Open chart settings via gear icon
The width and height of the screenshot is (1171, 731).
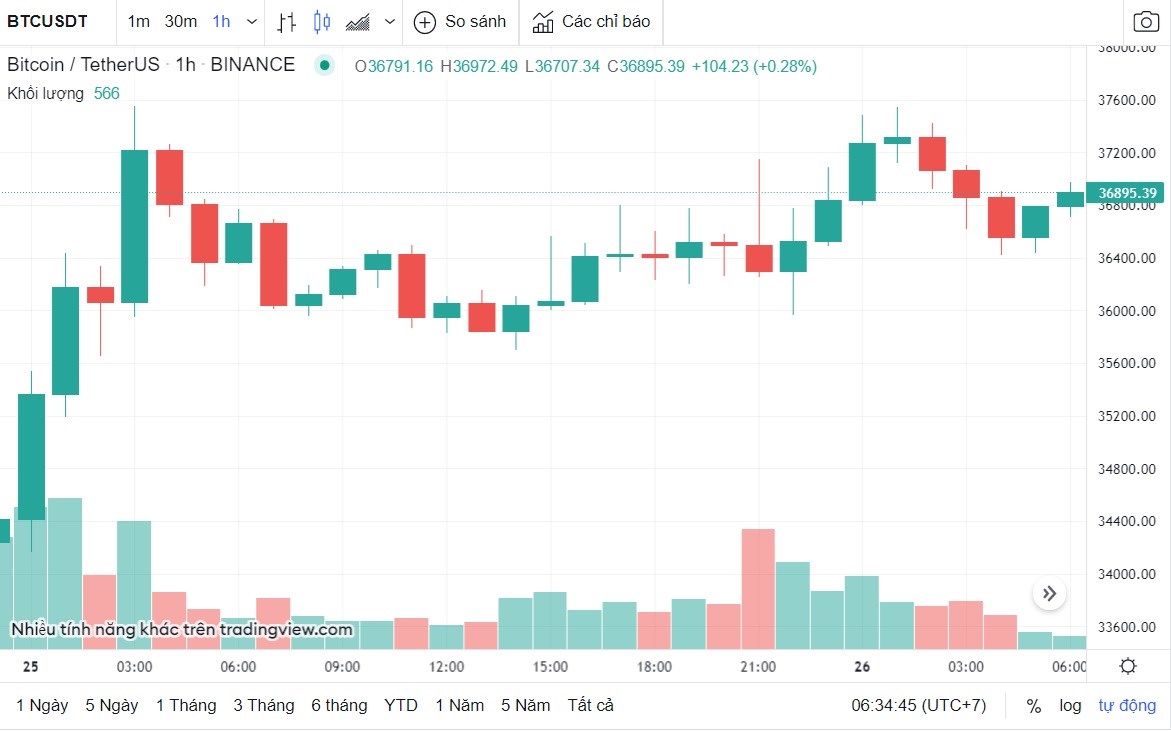tap(1128, 665)
